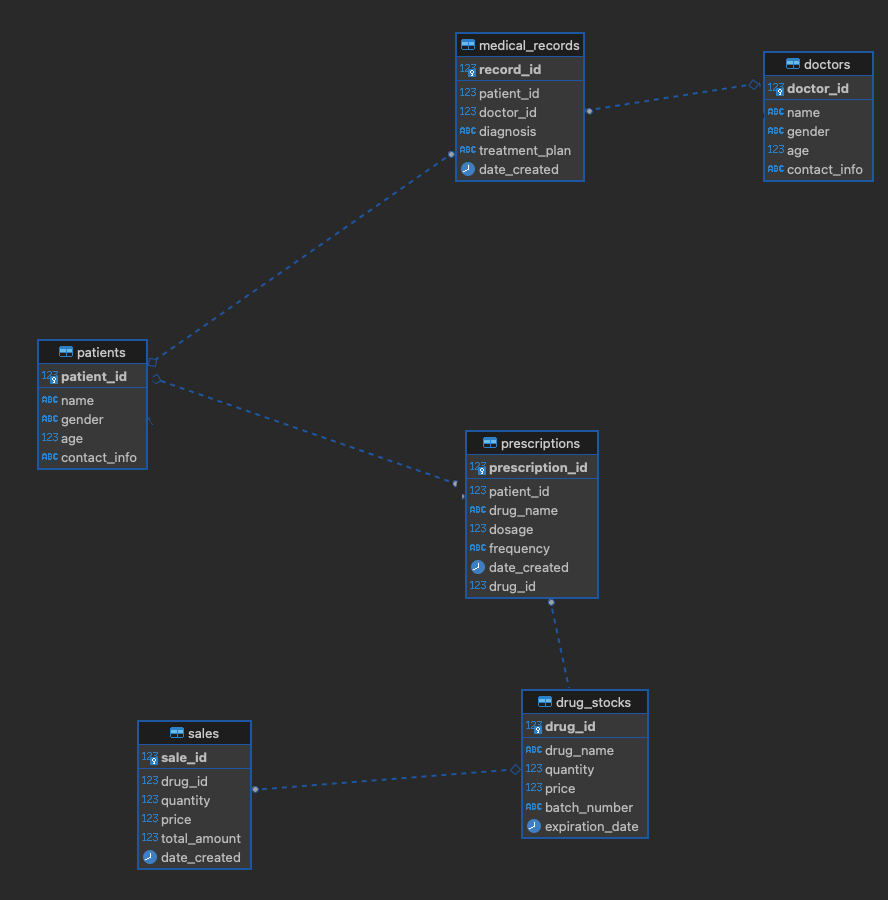Select the expiration_date column

pyautogui.click(x=585, y=827)
